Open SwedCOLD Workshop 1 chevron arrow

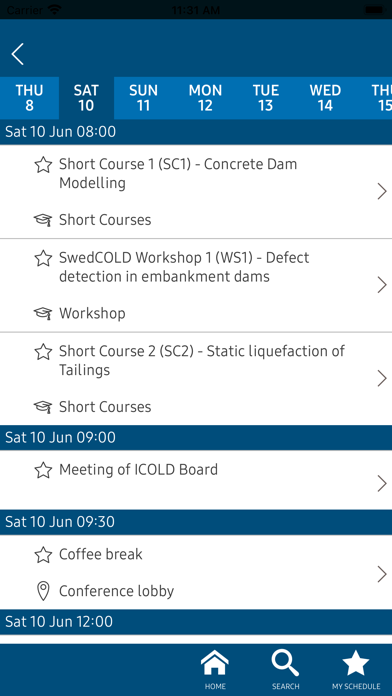click(382, 285)
